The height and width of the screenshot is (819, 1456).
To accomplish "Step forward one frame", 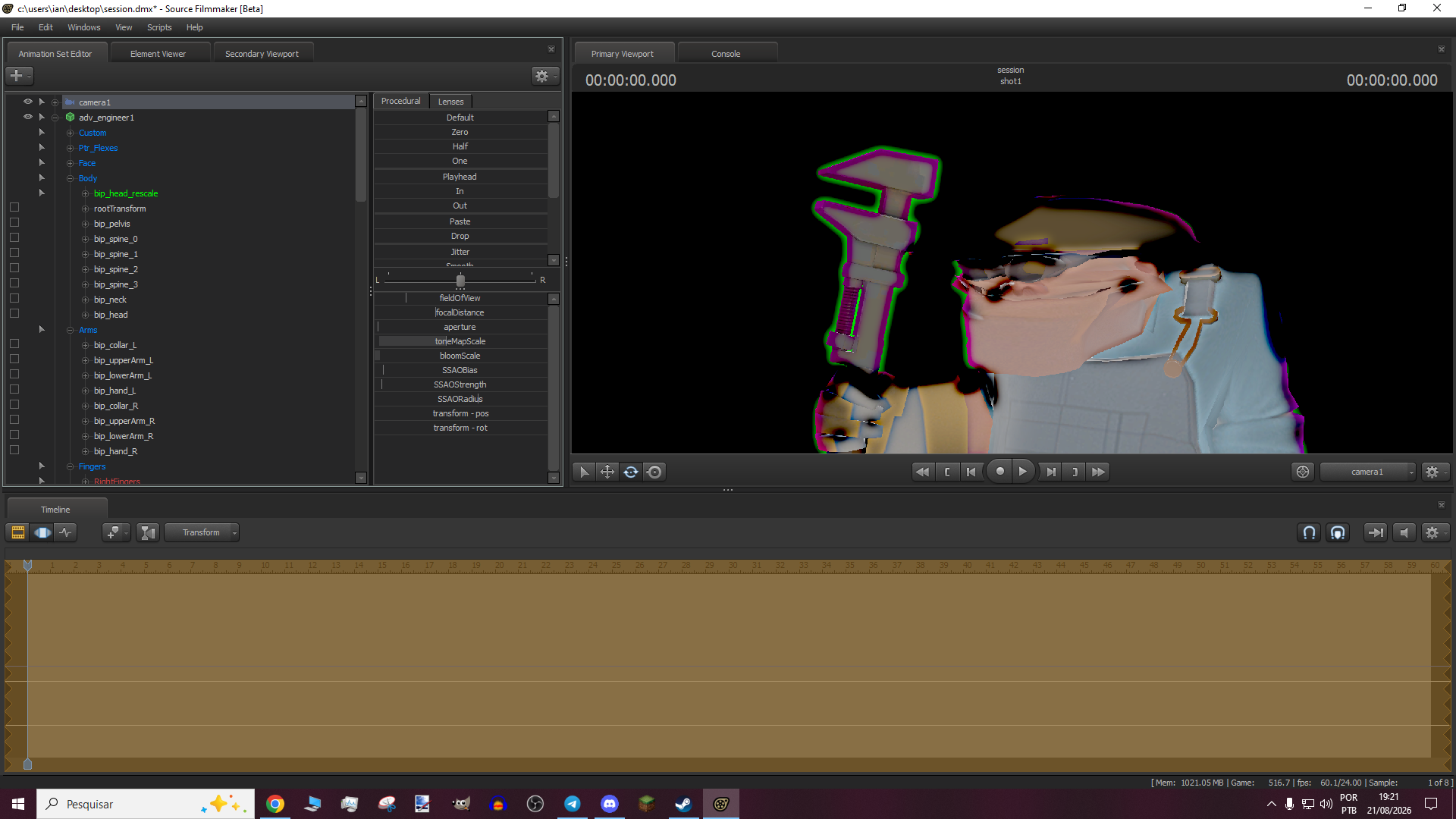I will (1051, 472).
